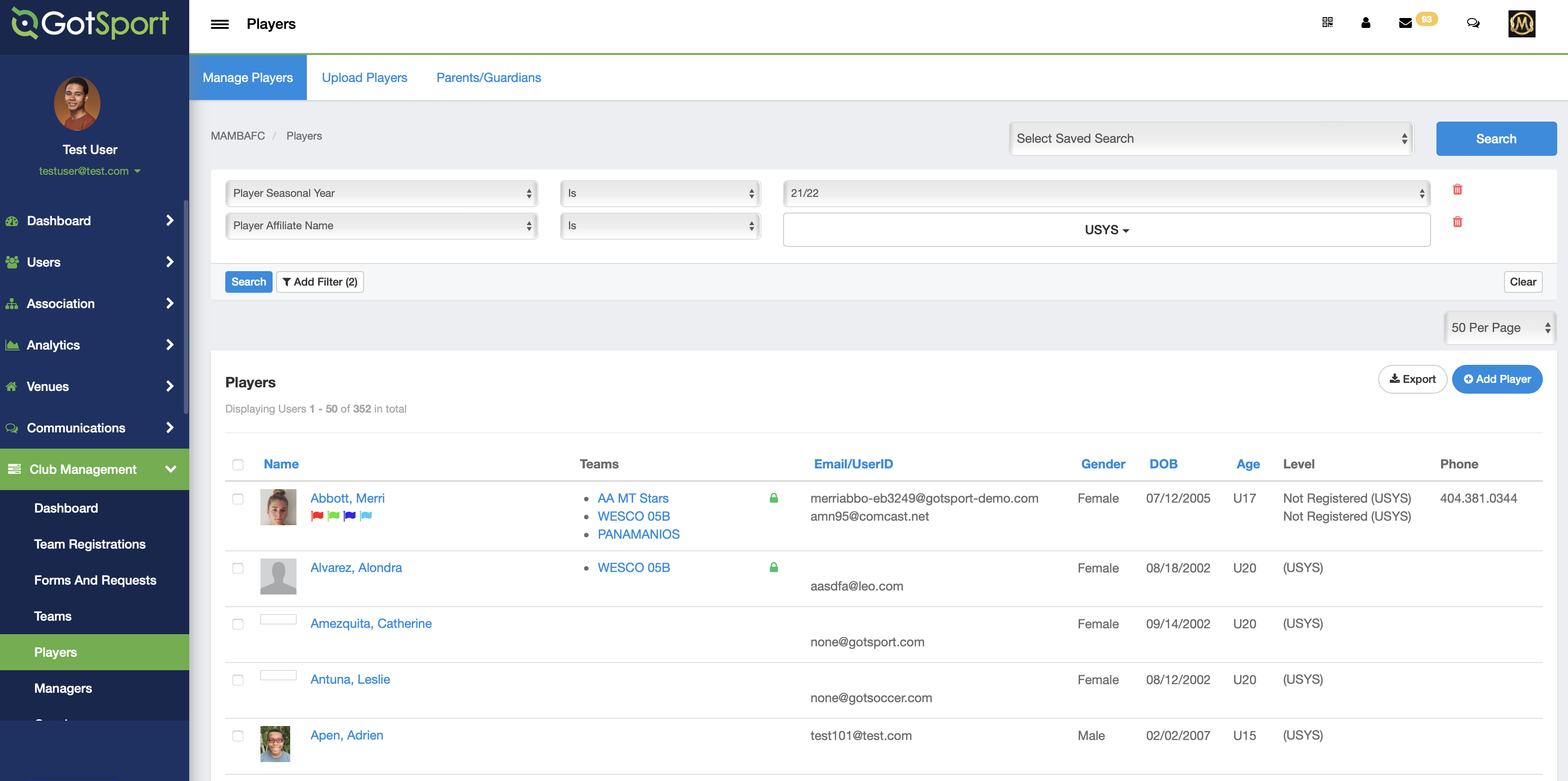Delete the Player Seasonal Year filter row
The width and height of the screenshot is (1568, 781).
(1457, 189)
